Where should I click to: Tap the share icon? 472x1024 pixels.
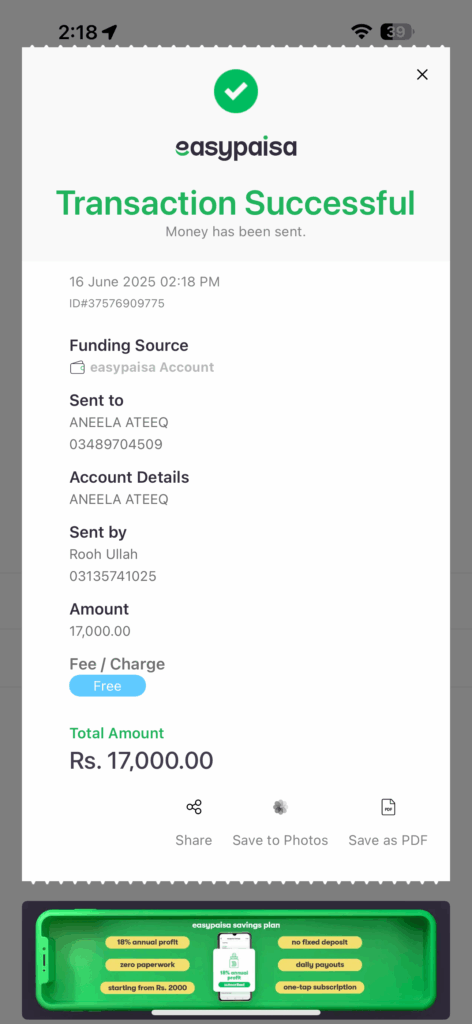click(x=194, y=807)
